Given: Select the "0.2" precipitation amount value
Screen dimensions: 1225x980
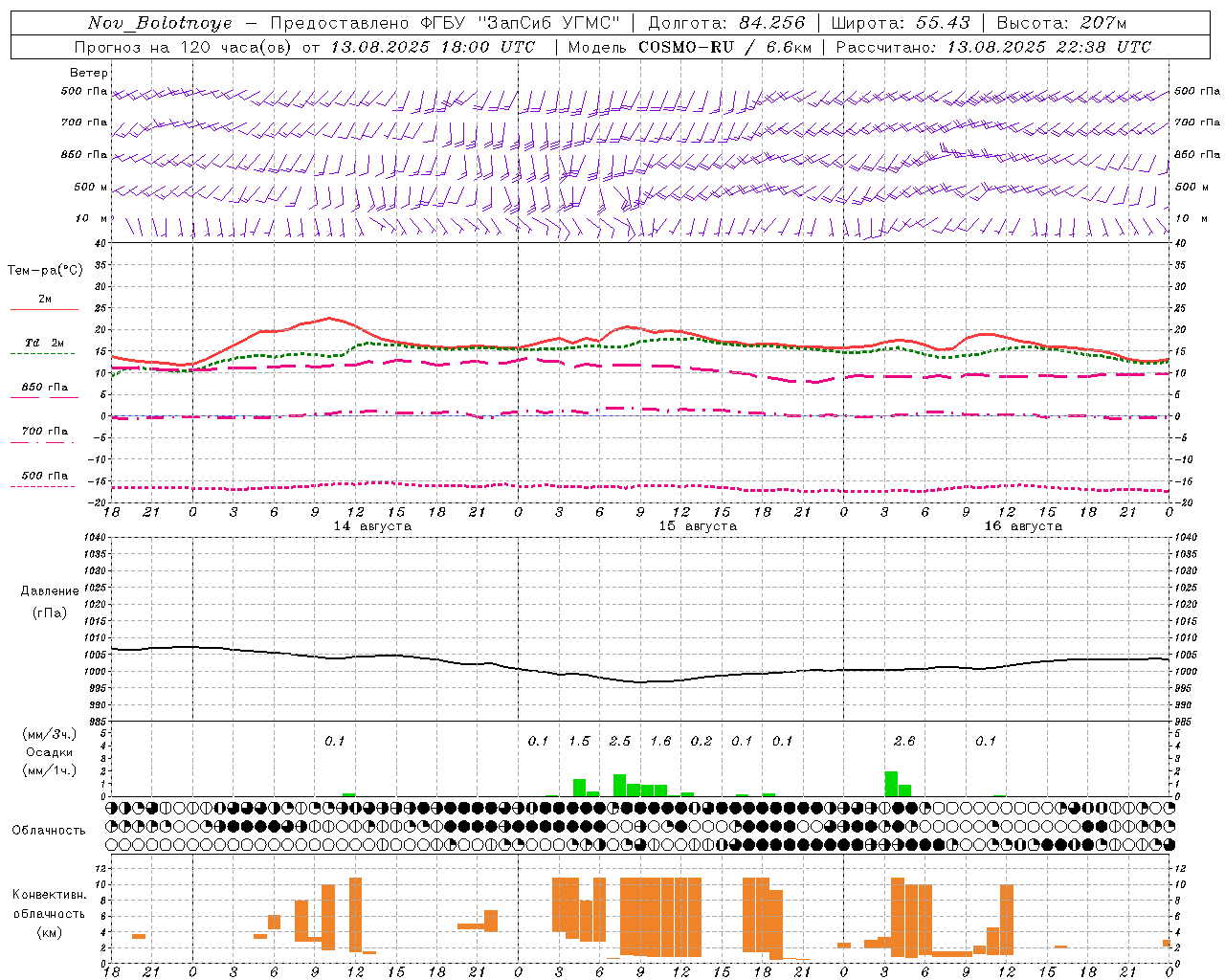Looking at the screenshot, I should (702, 741).
